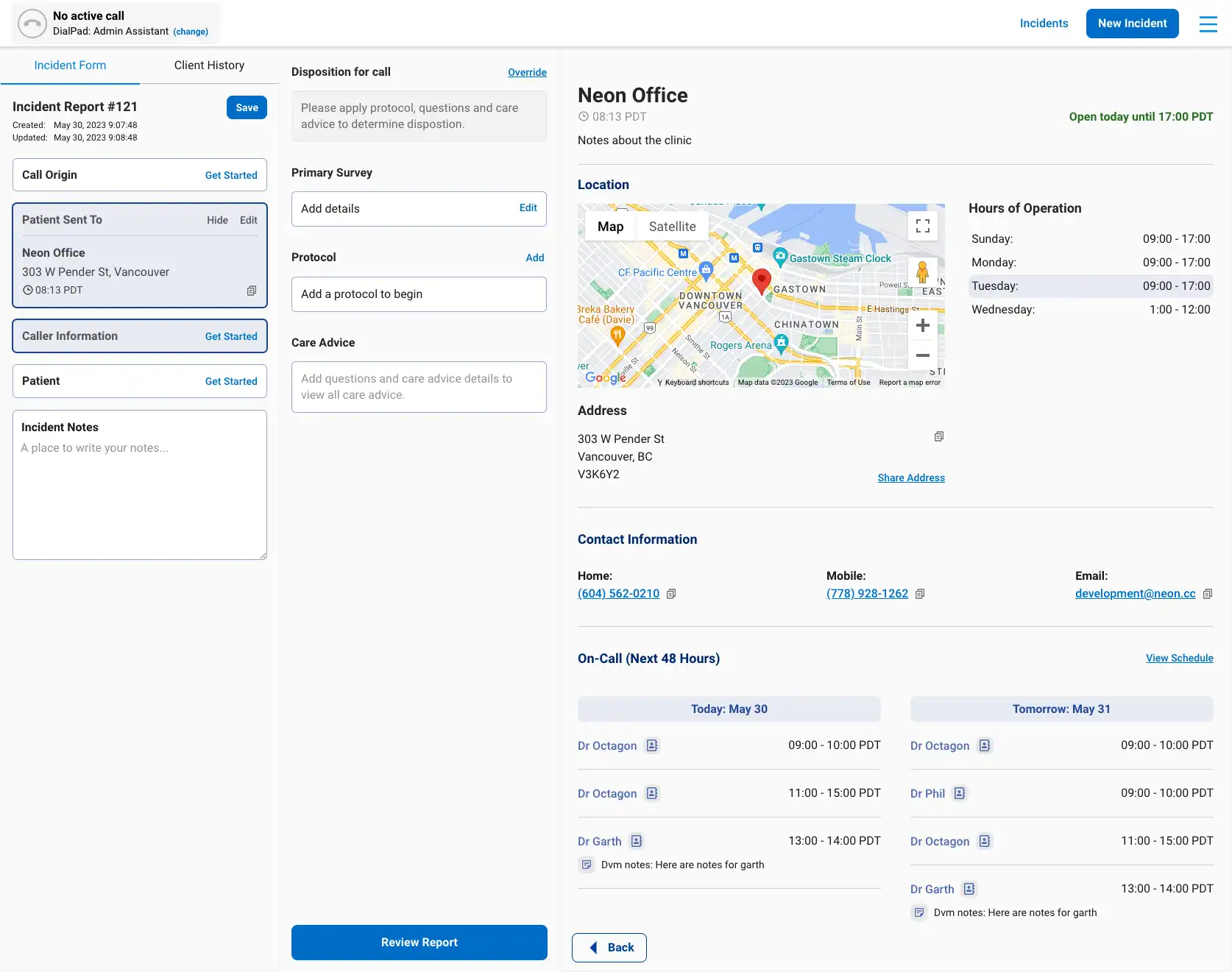Copy the email address icon
The height and width of the screenshot is (972, 1232).
click(x=1208, y=594)
